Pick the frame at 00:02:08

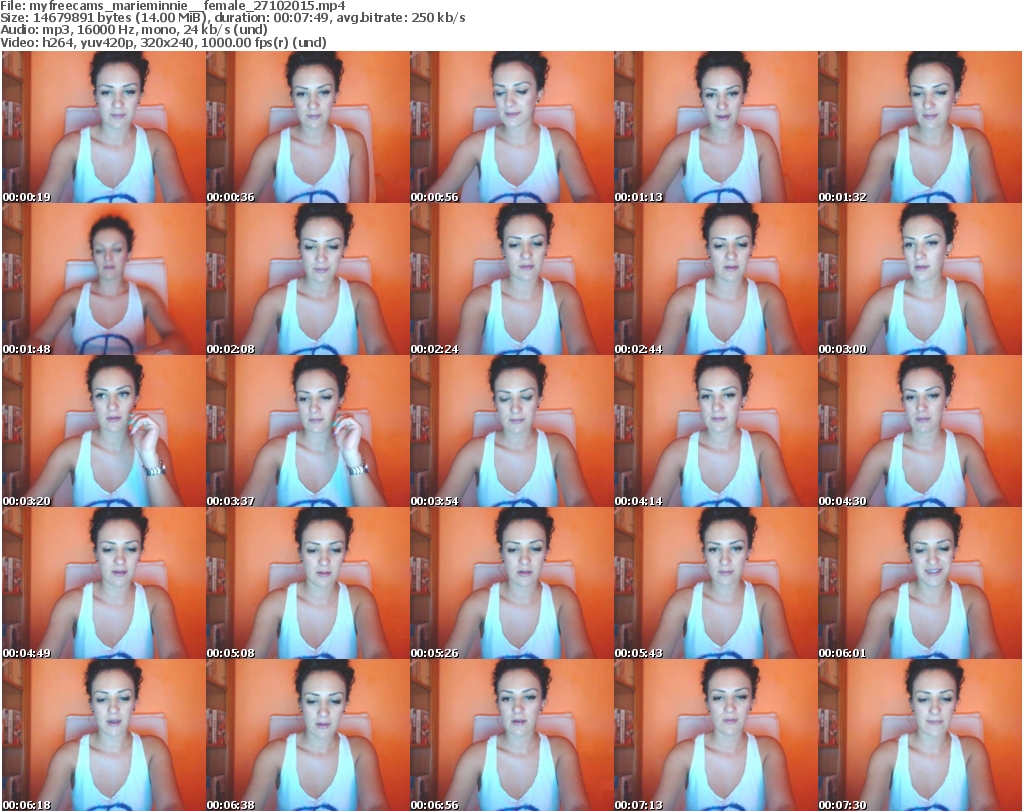[x=308, y=279]
